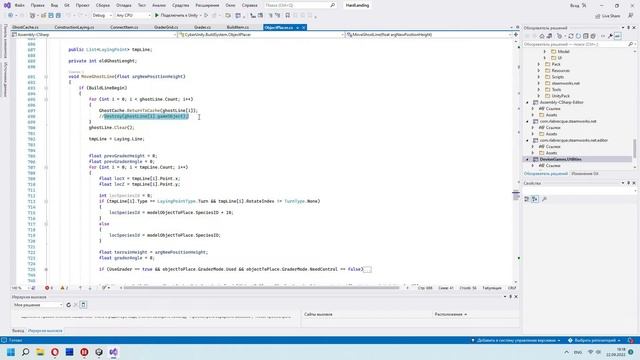Expand the Resources folder
The width and height of the screenshot is (640, 360).
point(539,71)
